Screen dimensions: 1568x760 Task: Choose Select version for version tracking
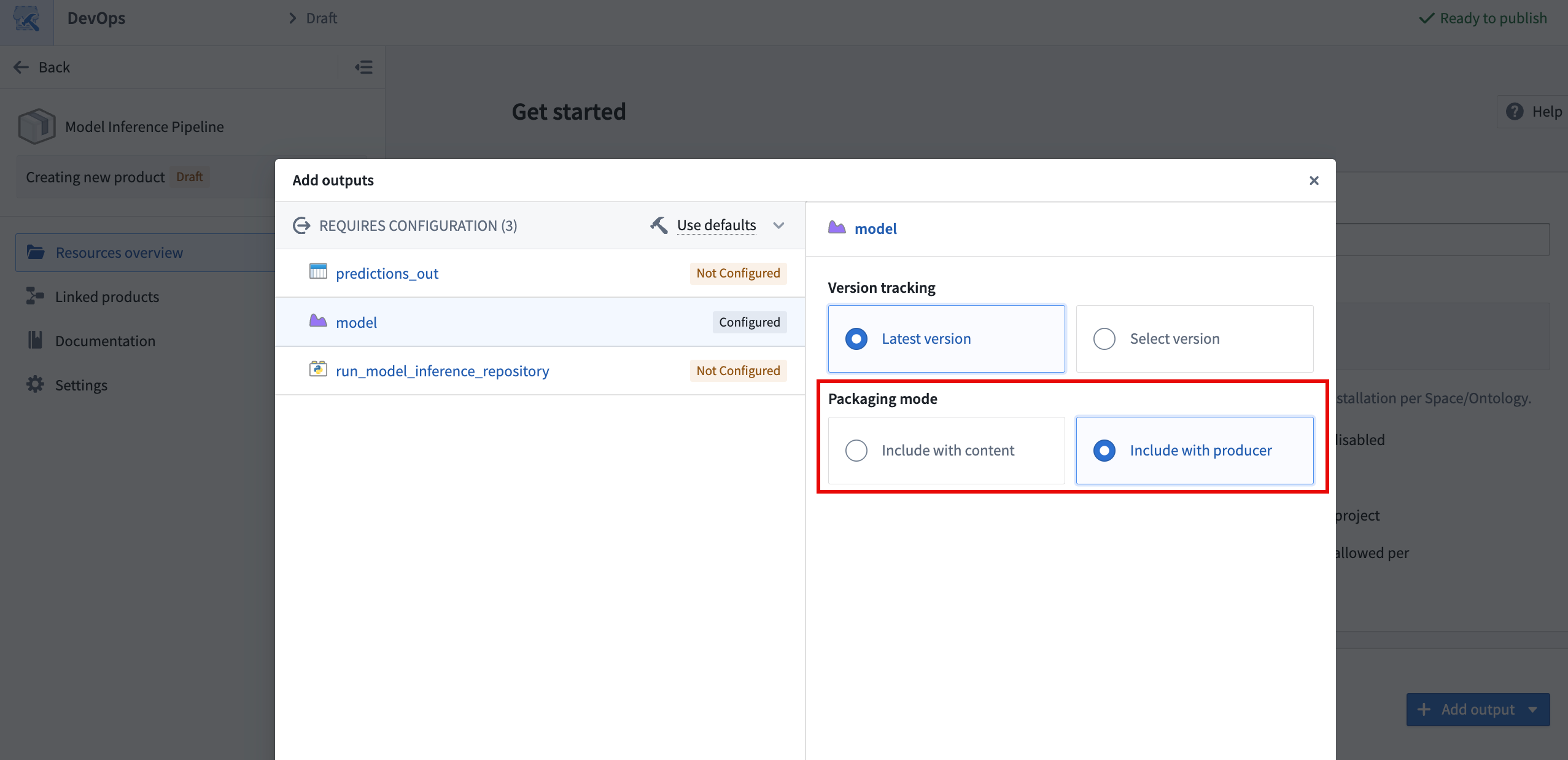point(1103,338)
